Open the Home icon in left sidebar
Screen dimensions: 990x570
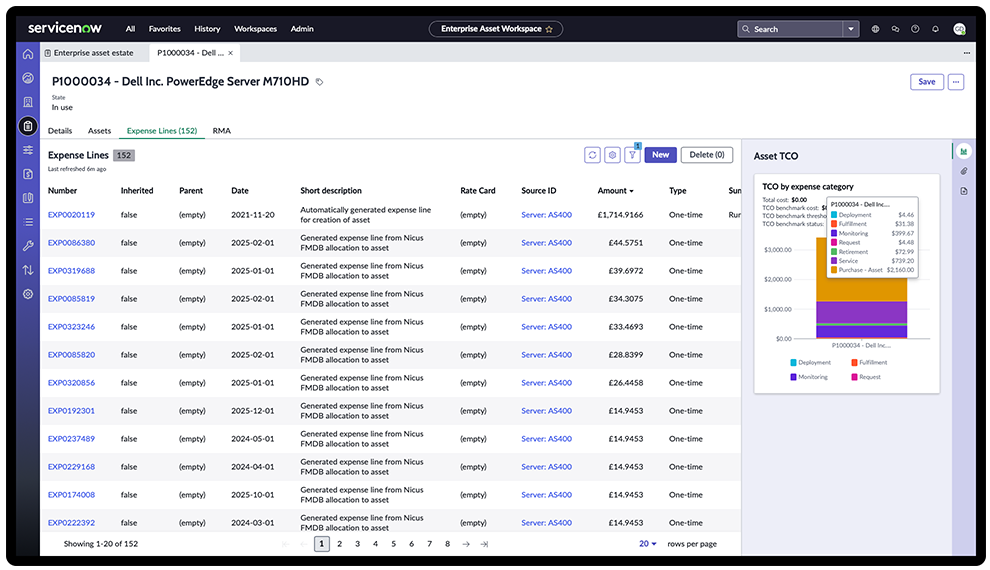28,54
